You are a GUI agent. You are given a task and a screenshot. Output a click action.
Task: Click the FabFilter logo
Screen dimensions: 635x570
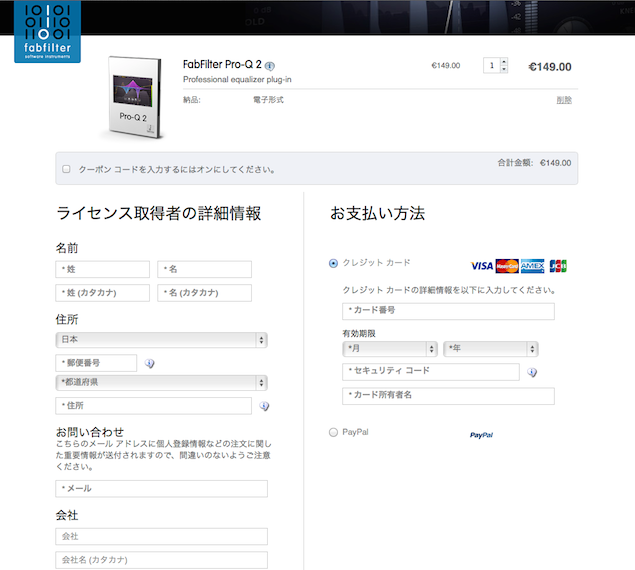pyautogui.click(x=47, y=32)
